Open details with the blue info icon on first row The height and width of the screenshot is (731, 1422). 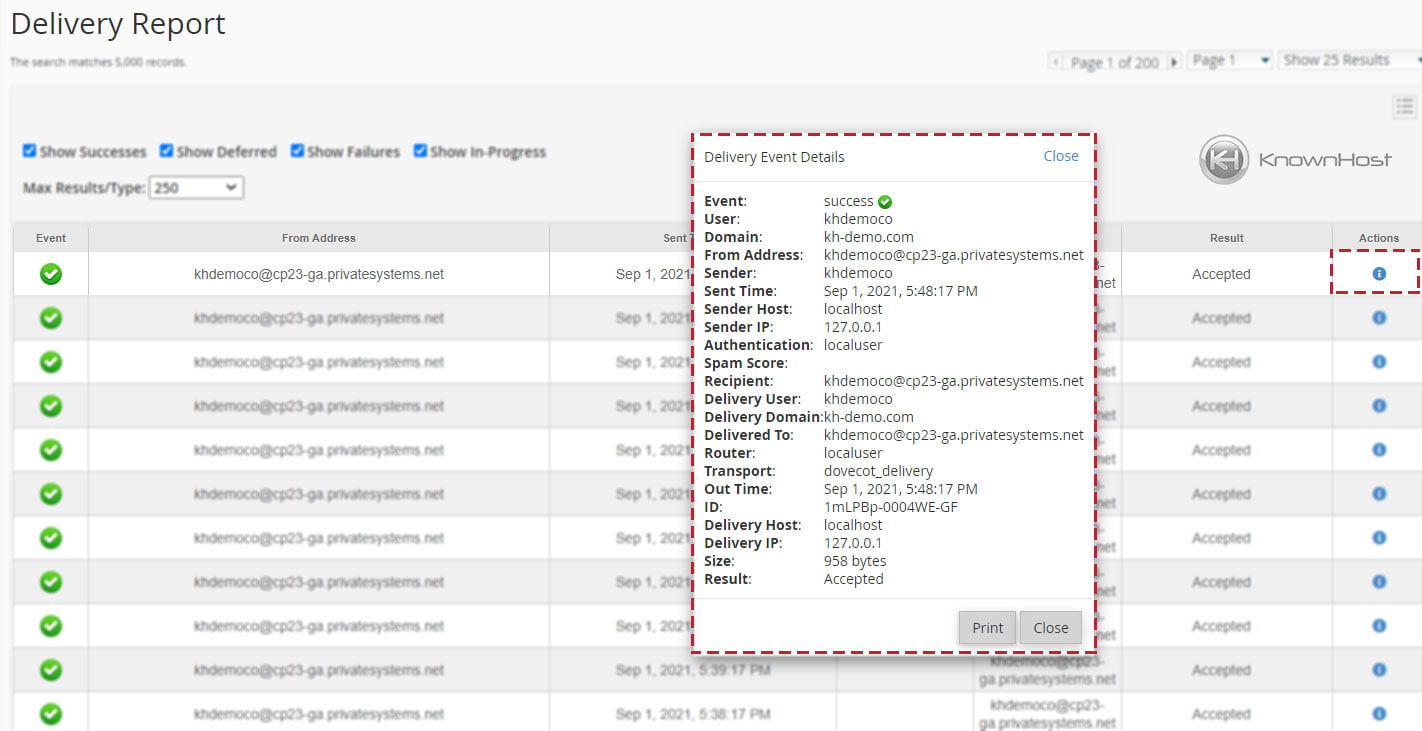[x=1379, y=273]
